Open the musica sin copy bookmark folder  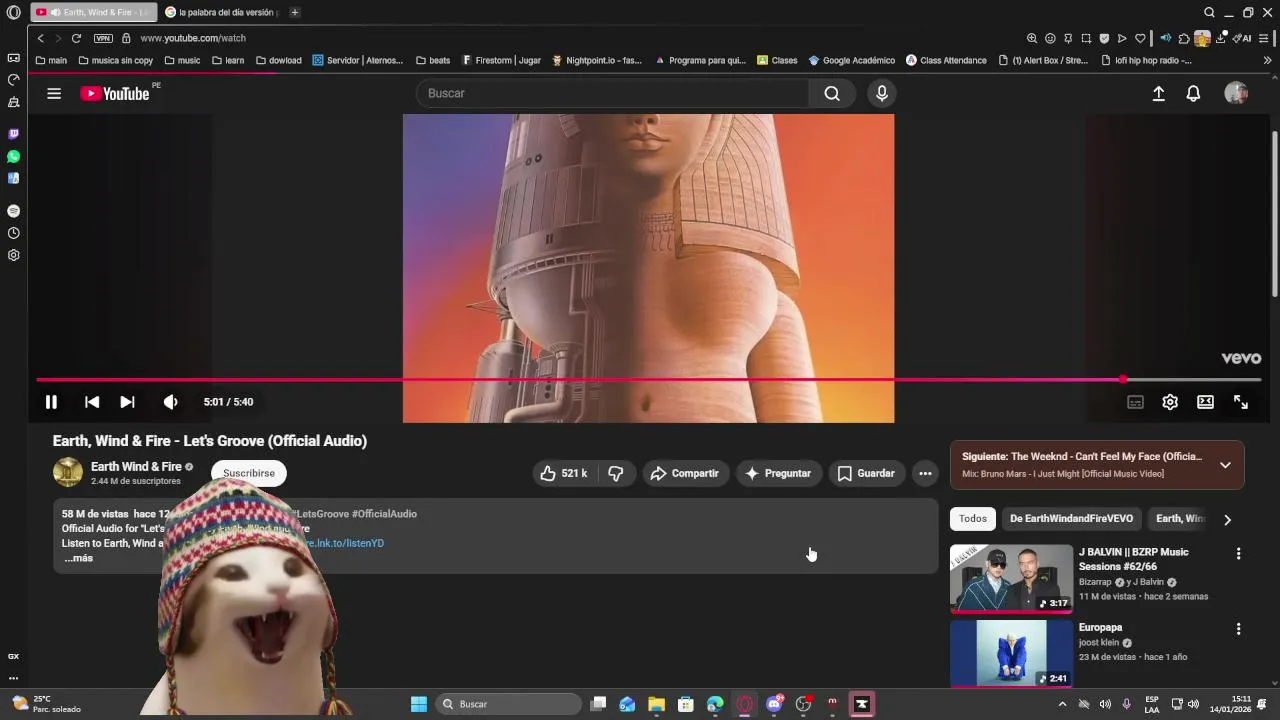coord(115,60)
